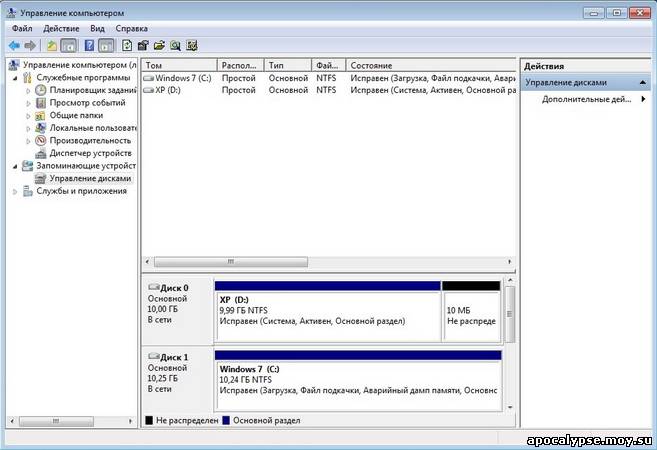Image resolution: width=657 pixels, height=450 pixels.
Task: Open the Файл menu
Action: point(22,28)
